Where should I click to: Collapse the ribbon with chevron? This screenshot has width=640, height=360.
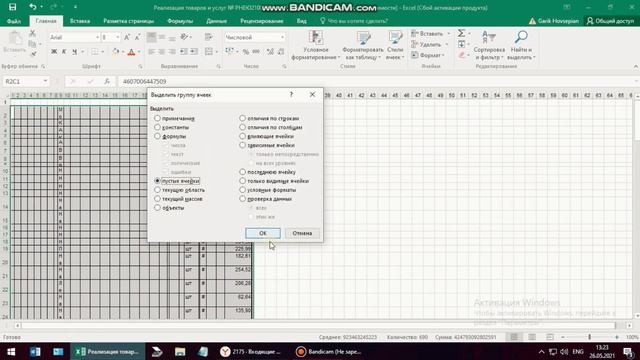tap(636, 66)
